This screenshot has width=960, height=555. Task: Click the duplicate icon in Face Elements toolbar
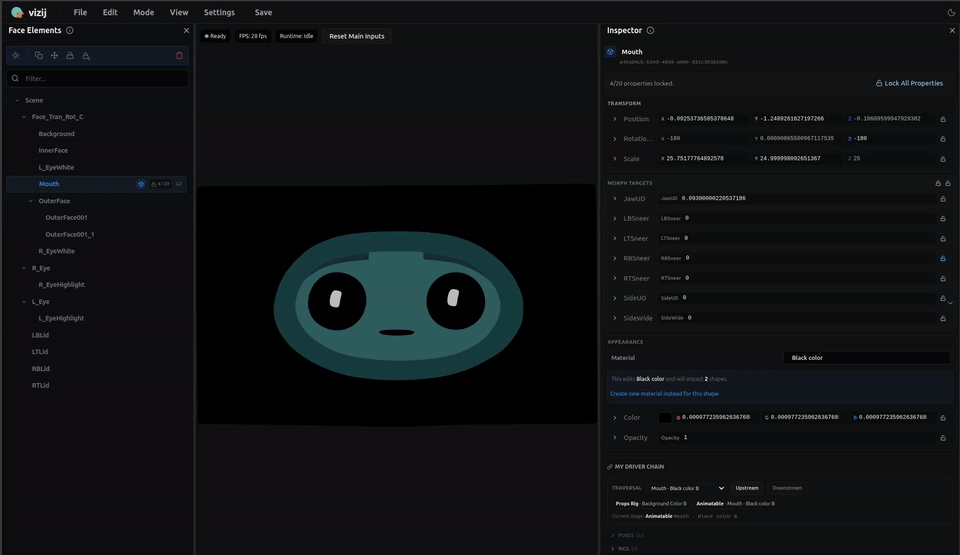[39, 56]
